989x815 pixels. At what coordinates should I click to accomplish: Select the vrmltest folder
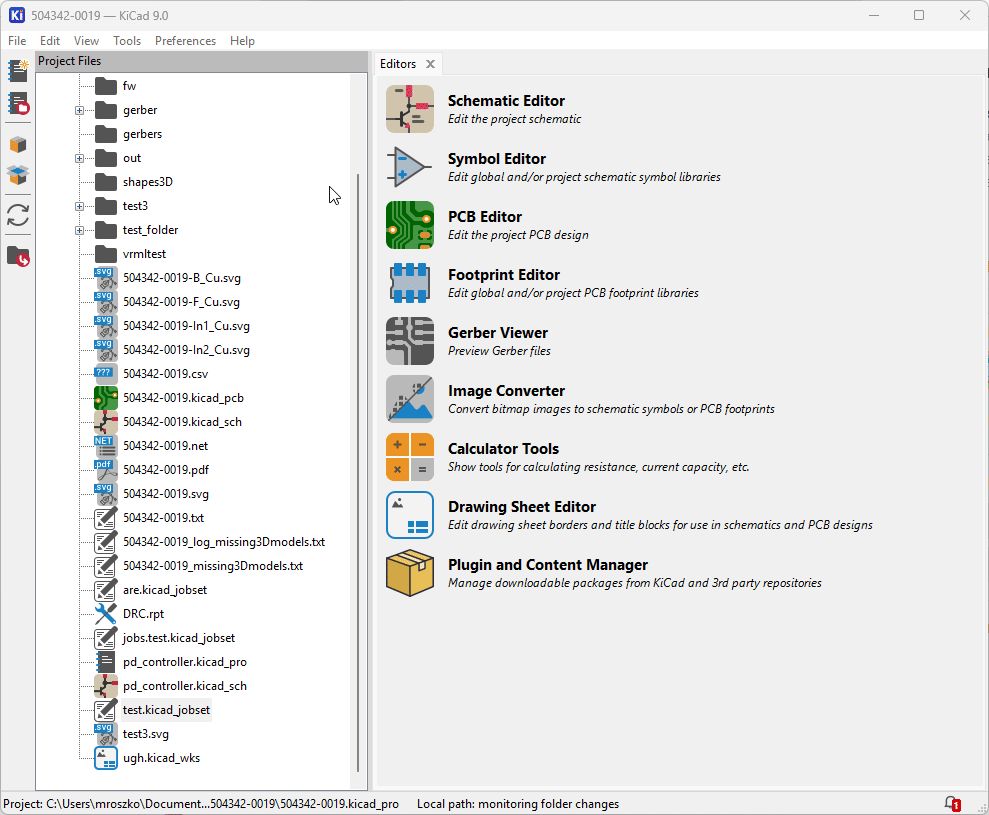[144, 254]
